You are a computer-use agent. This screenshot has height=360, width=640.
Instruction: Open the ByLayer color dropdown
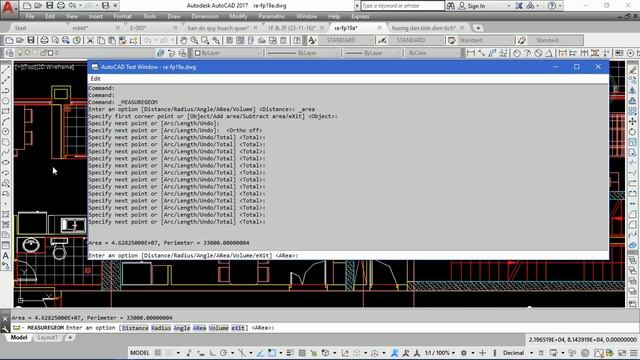(227, 53)
